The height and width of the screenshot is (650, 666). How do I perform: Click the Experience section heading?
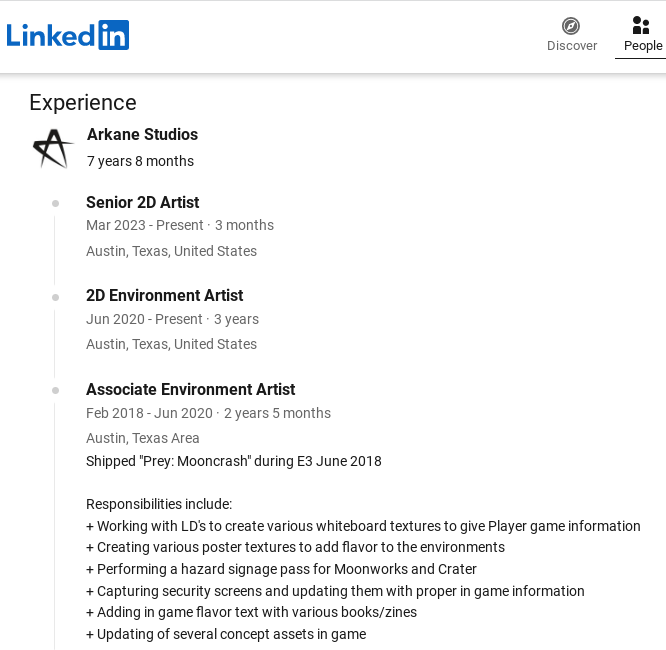pyautogui.click(x=83, y=102)
